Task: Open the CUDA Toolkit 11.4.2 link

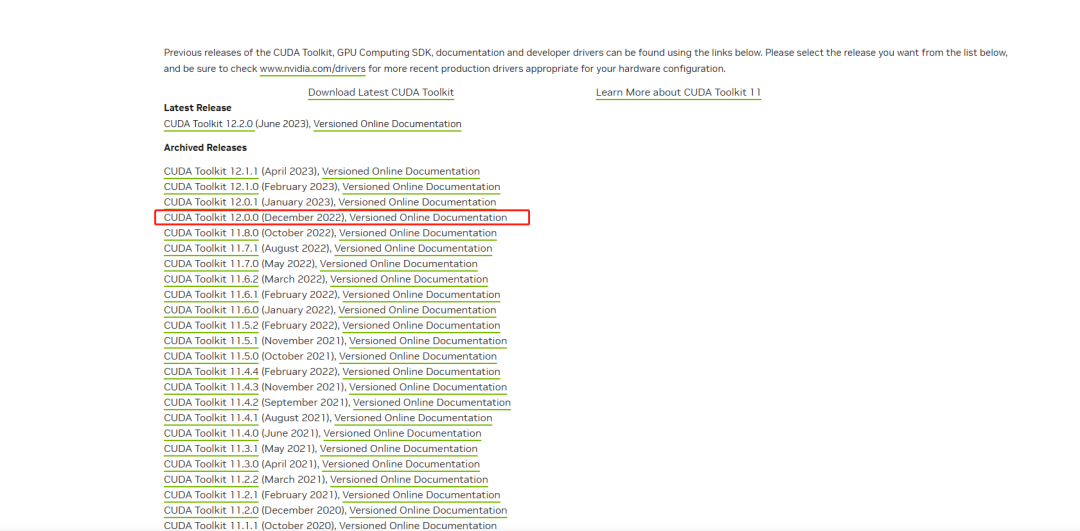Action: click(211, 402)
